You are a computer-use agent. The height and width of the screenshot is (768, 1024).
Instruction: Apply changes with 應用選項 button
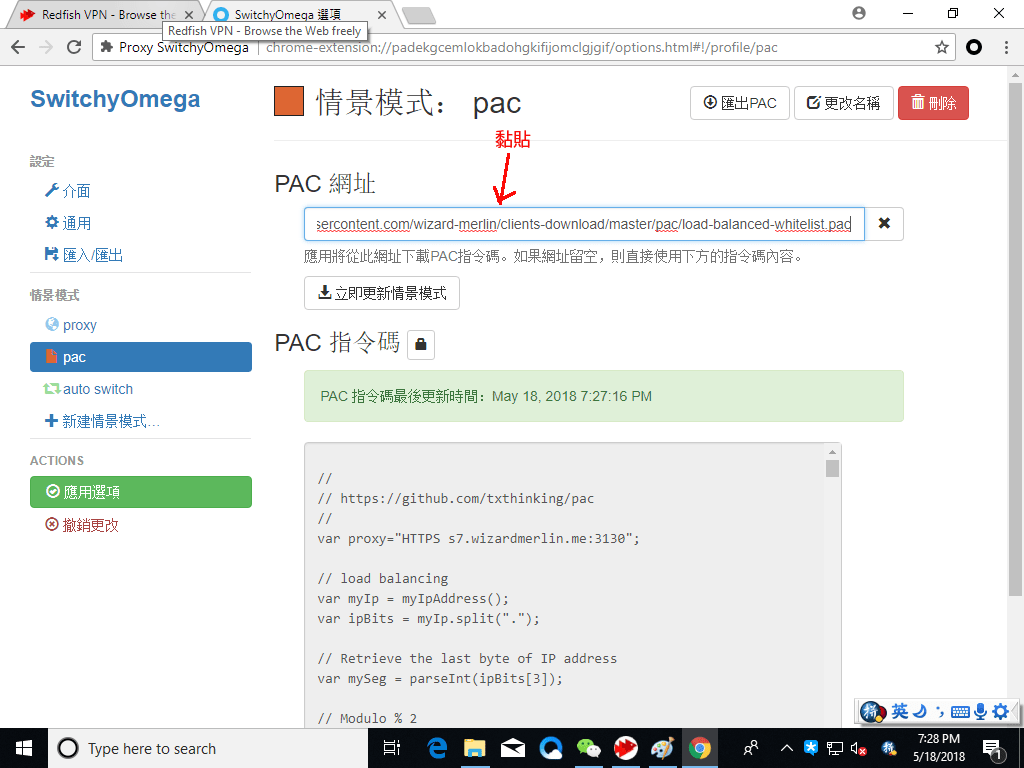coord(140,492)
